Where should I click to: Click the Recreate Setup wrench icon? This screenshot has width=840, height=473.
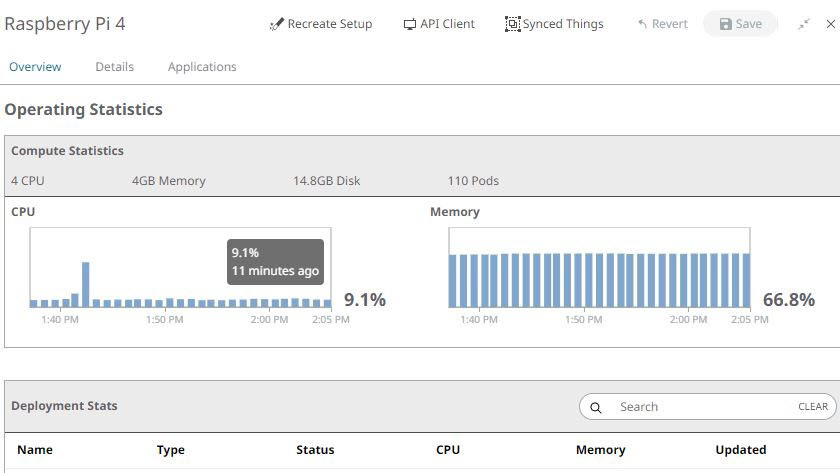click(277, 24)
